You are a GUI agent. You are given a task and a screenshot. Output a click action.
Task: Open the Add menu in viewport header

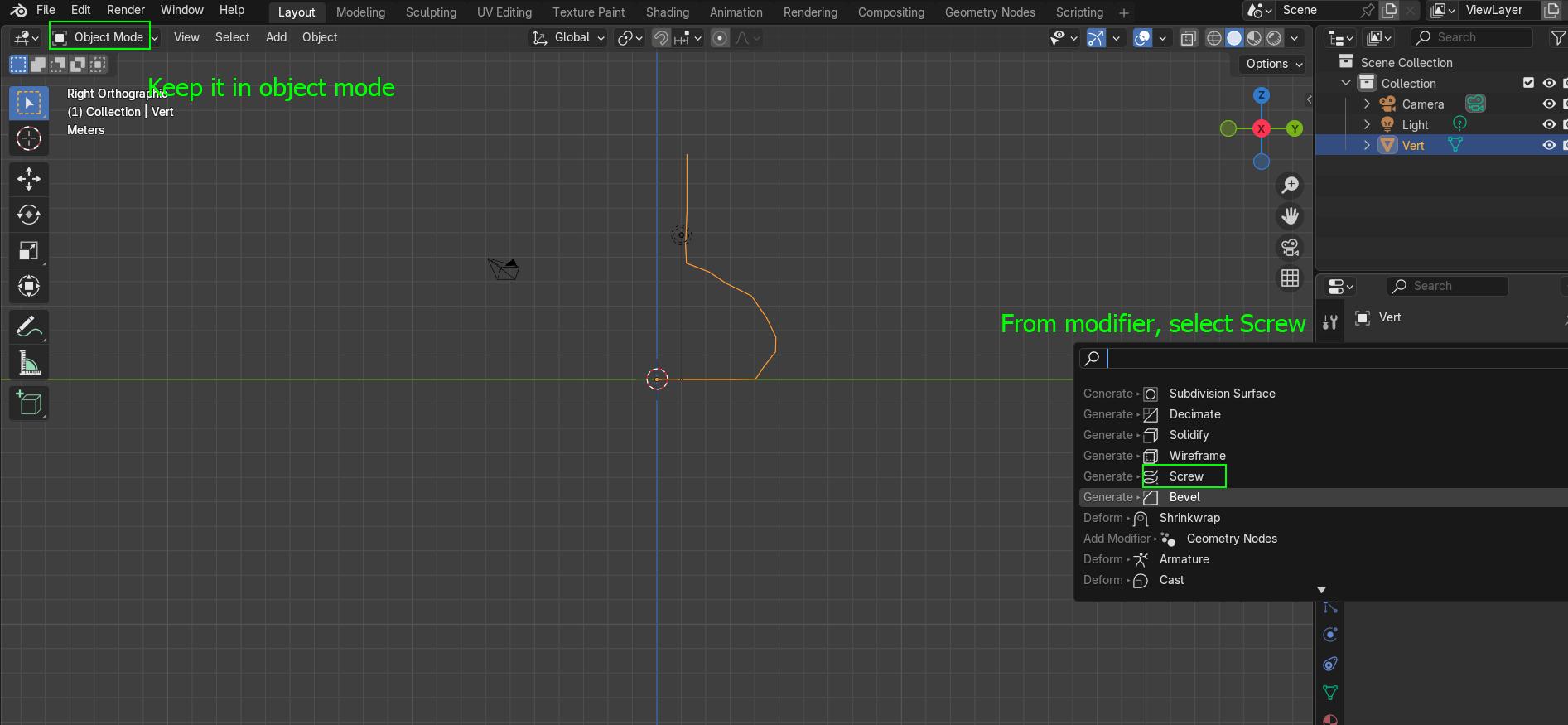[276, 37]
